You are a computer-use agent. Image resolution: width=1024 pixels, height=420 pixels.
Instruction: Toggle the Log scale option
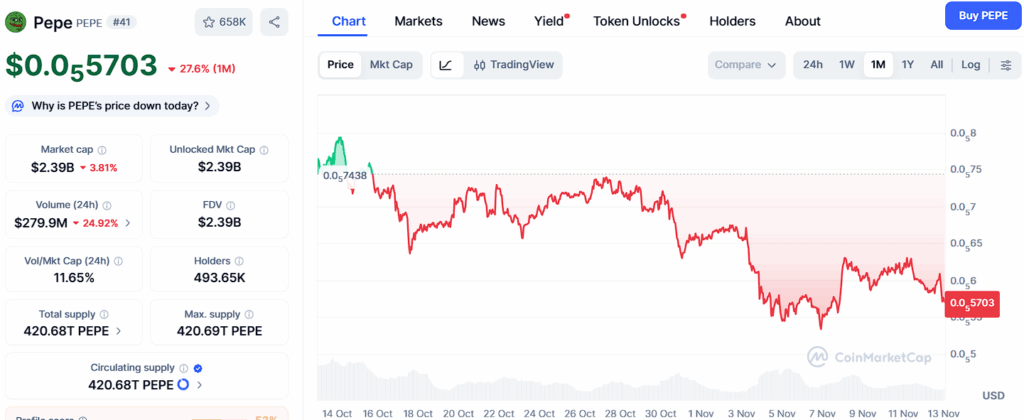click(970, 65)
